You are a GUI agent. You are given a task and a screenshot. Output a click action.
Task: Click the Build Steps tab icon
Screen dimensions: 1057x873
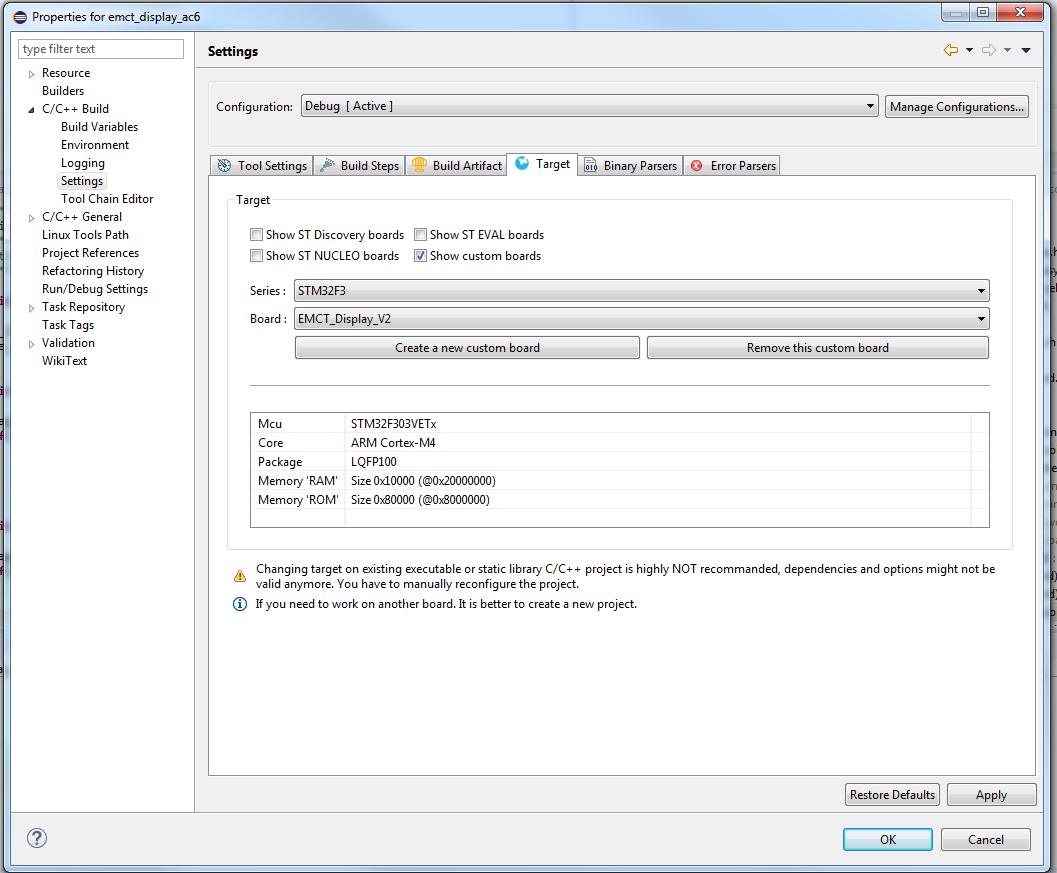point(327,166)
